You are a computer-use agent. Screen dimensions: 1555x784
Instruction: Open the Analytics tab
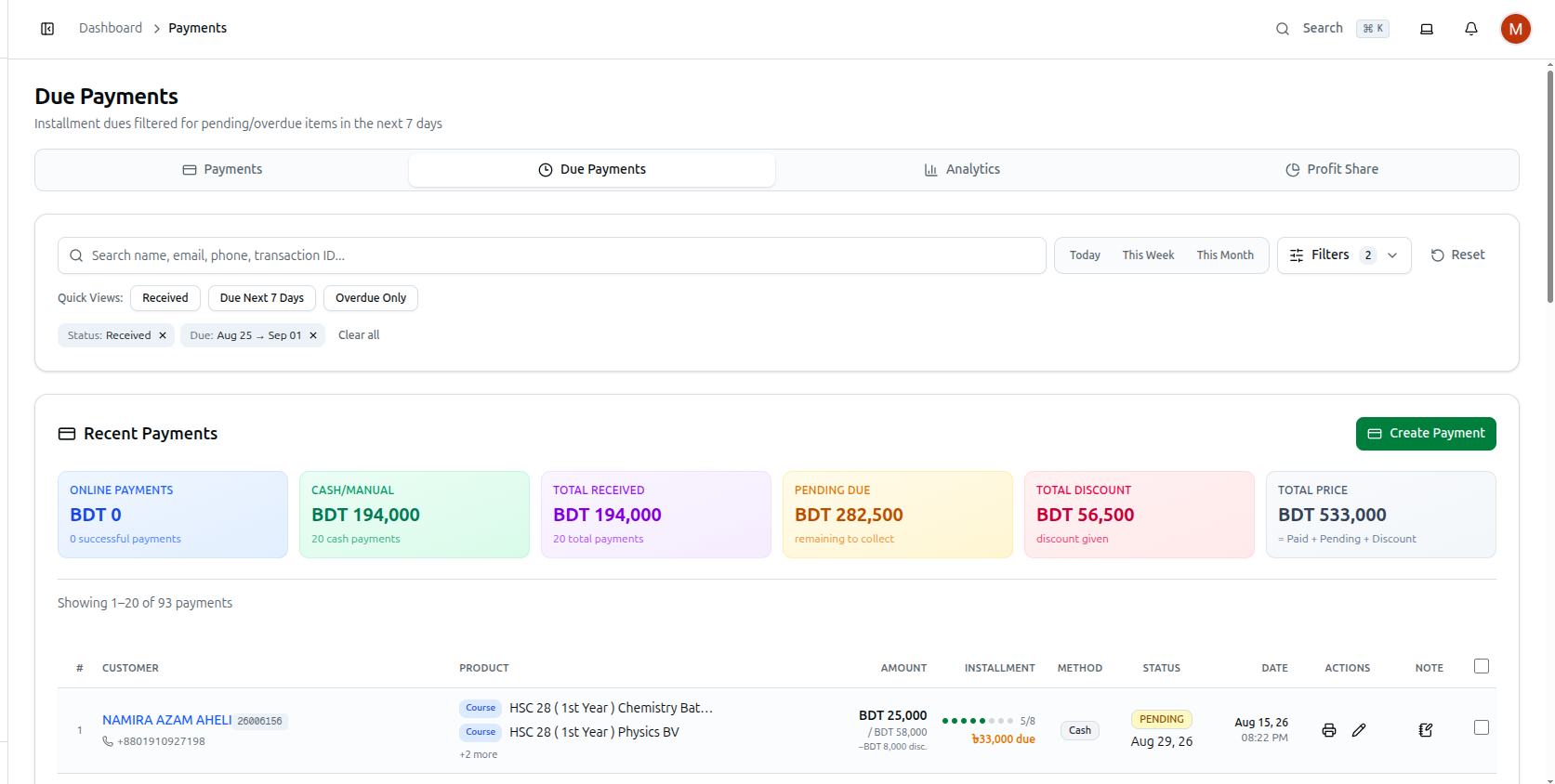coord(962,169)
